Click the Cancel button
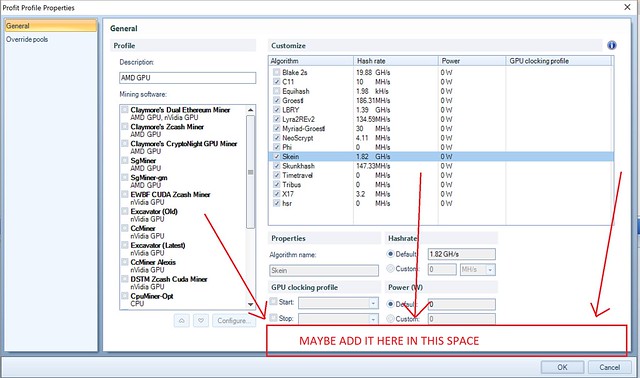This screenshot has height=378, width=640. tap(609, 367)
